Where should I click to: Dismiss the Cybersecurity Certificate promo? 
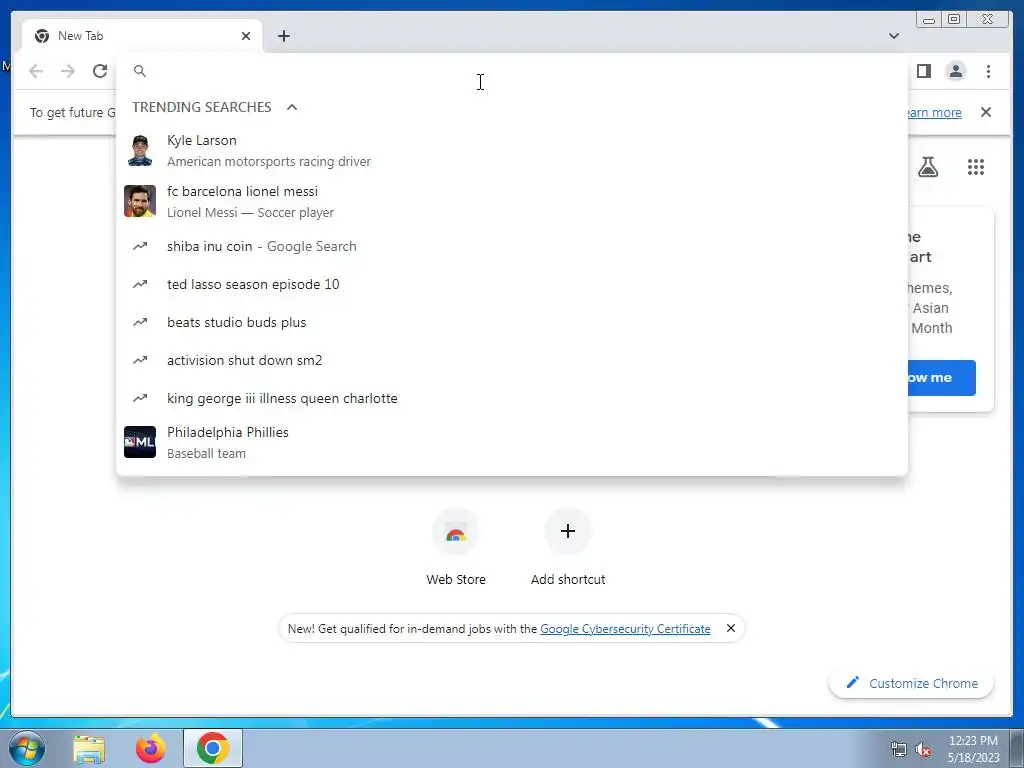(731, 628)
